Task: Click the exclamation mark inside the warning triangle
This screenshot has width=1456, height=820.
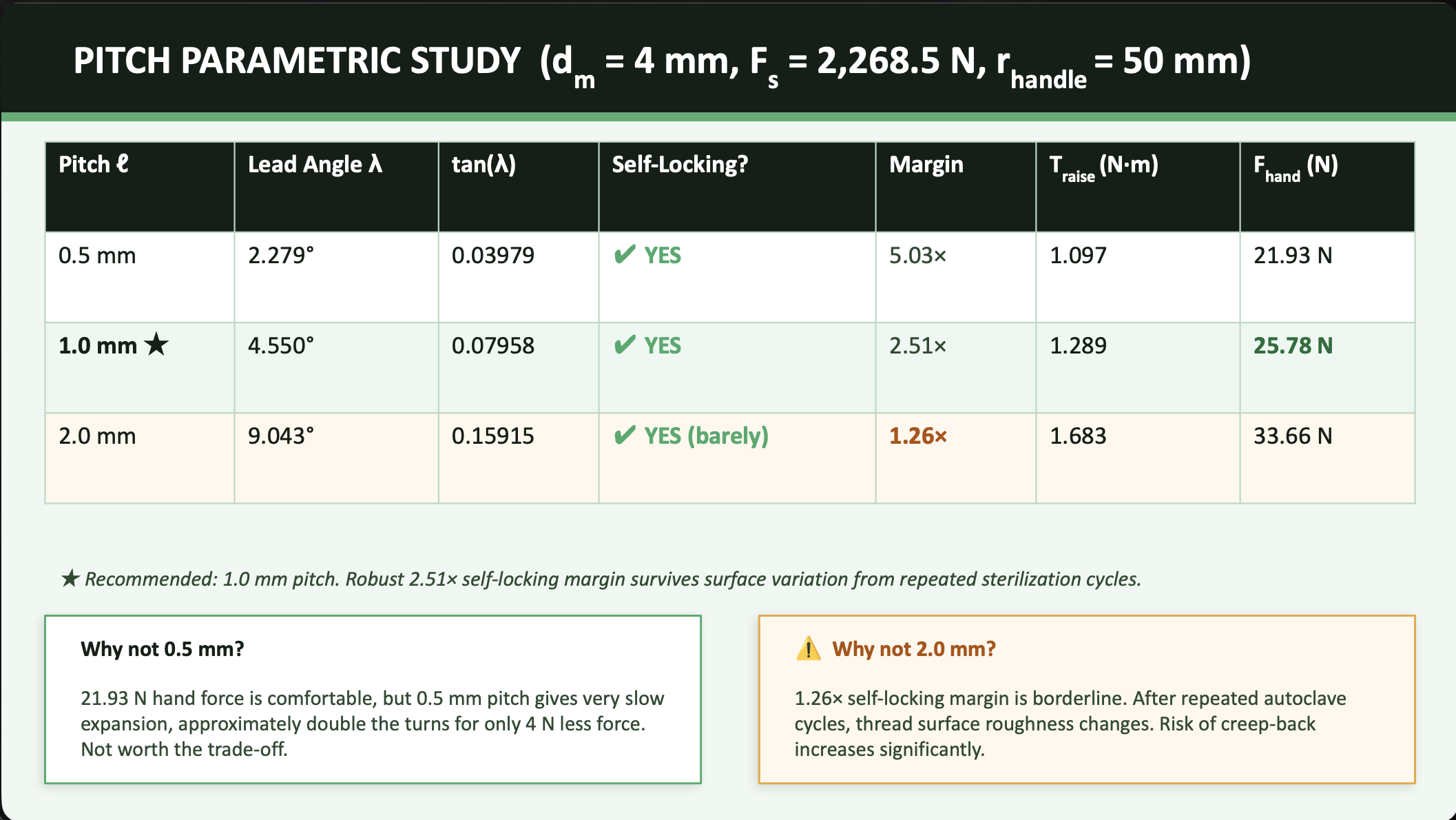Action: (807, 651)
